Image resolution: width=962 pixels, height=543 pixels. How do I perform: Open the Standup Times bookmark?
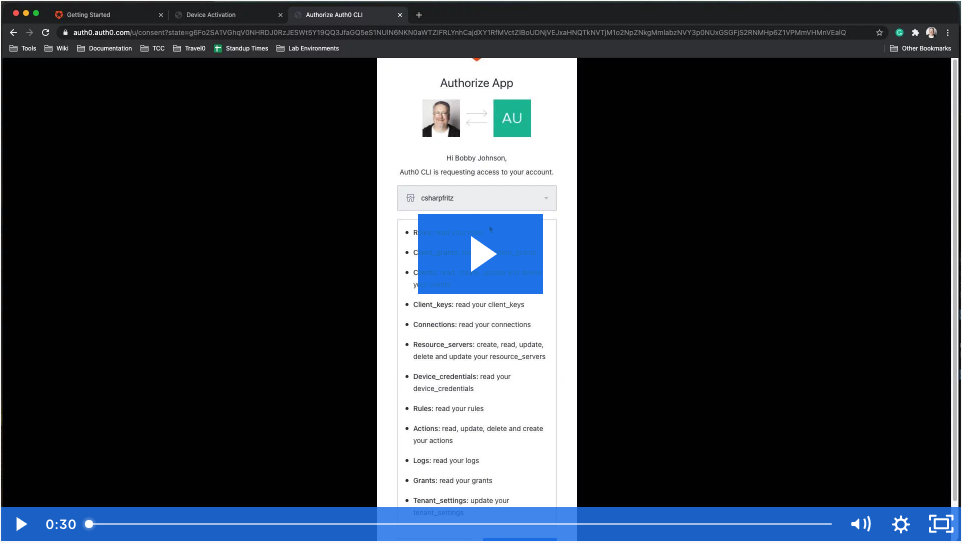241,48
